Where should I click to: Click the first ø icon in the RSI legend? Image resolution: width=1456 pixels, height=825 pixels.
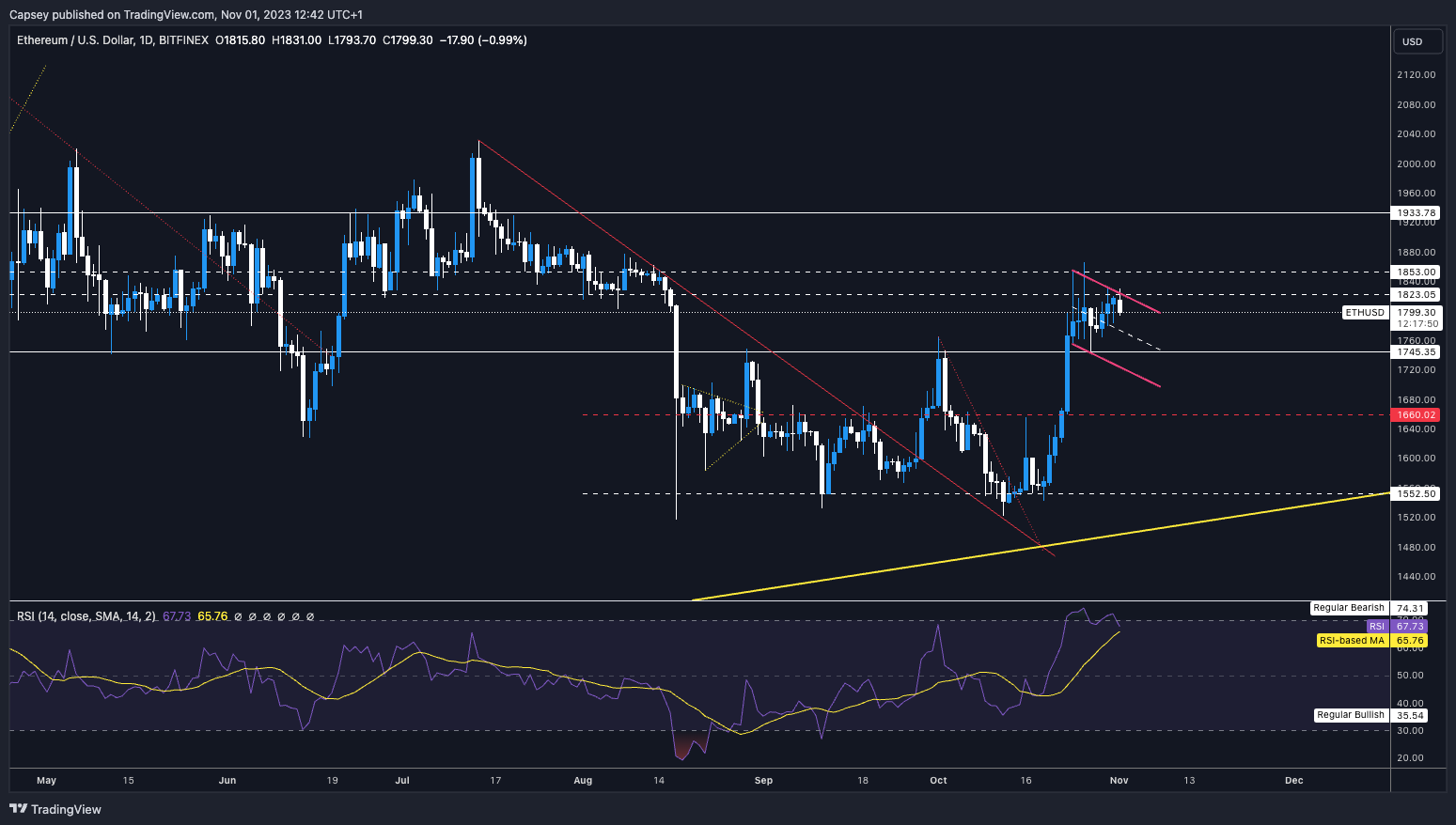pos(238,616)
